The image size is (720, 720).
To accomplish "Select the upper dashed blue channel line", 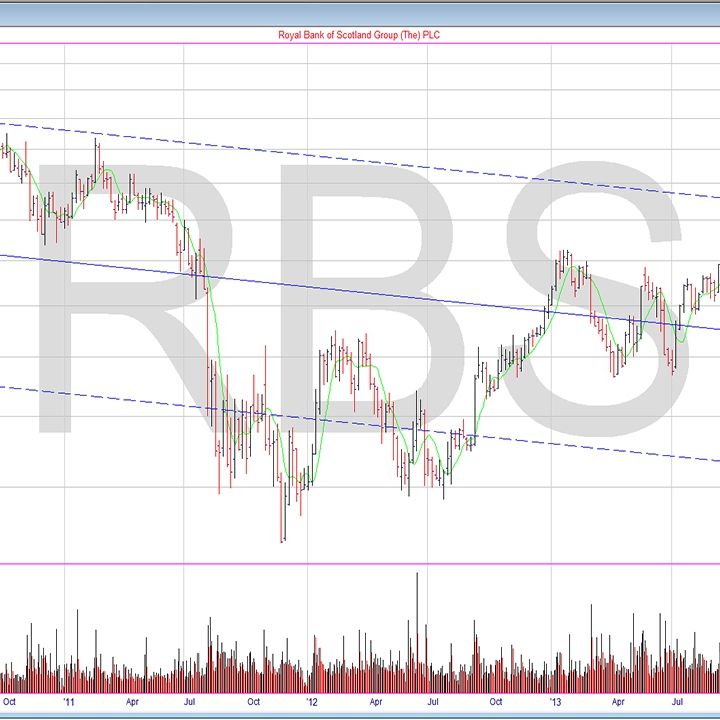I will click(300, 155).
